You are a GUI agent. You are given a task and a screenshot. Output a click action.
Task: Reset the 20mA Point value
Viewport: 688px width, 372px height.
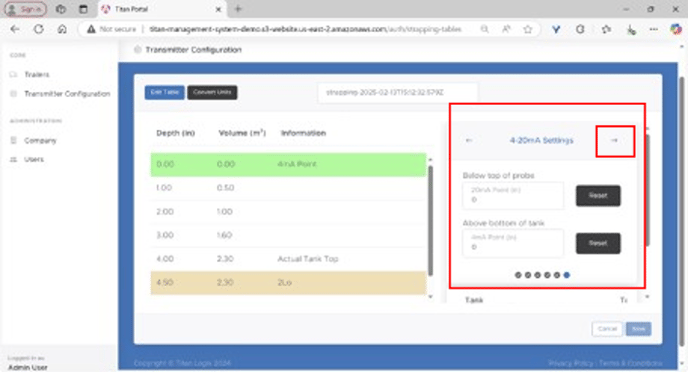(x=598, y=196)
